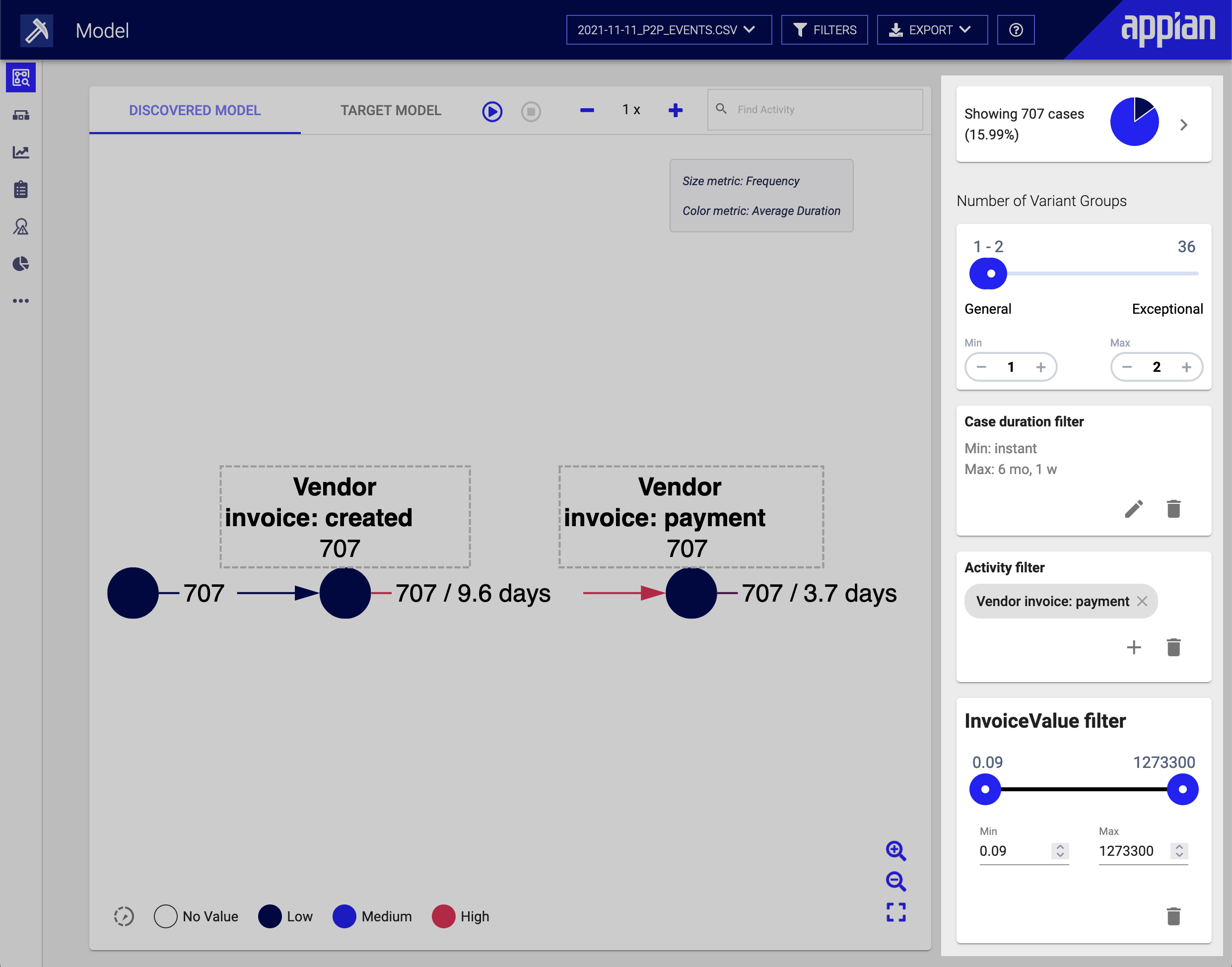Click the zoom in icon on canvas

(x=896, y=851)
